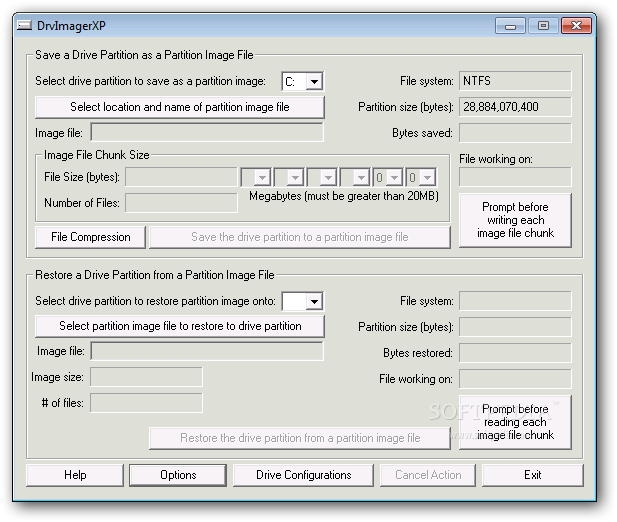The width and height of the screenshot is (617, 522).
Task: Click Restore the drive partition from a partition image file
Action: pyautogui.click(x=300, y=438)
